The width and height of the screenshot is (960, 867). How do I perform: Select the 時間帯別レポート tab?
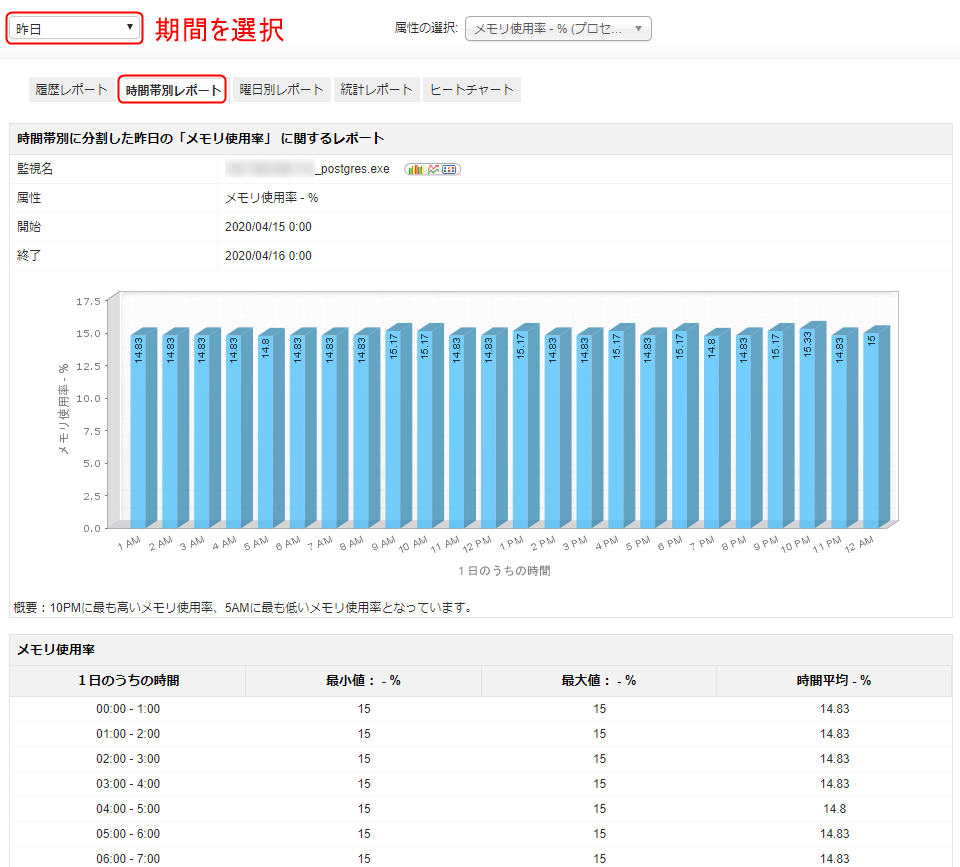tap(173, 90)
